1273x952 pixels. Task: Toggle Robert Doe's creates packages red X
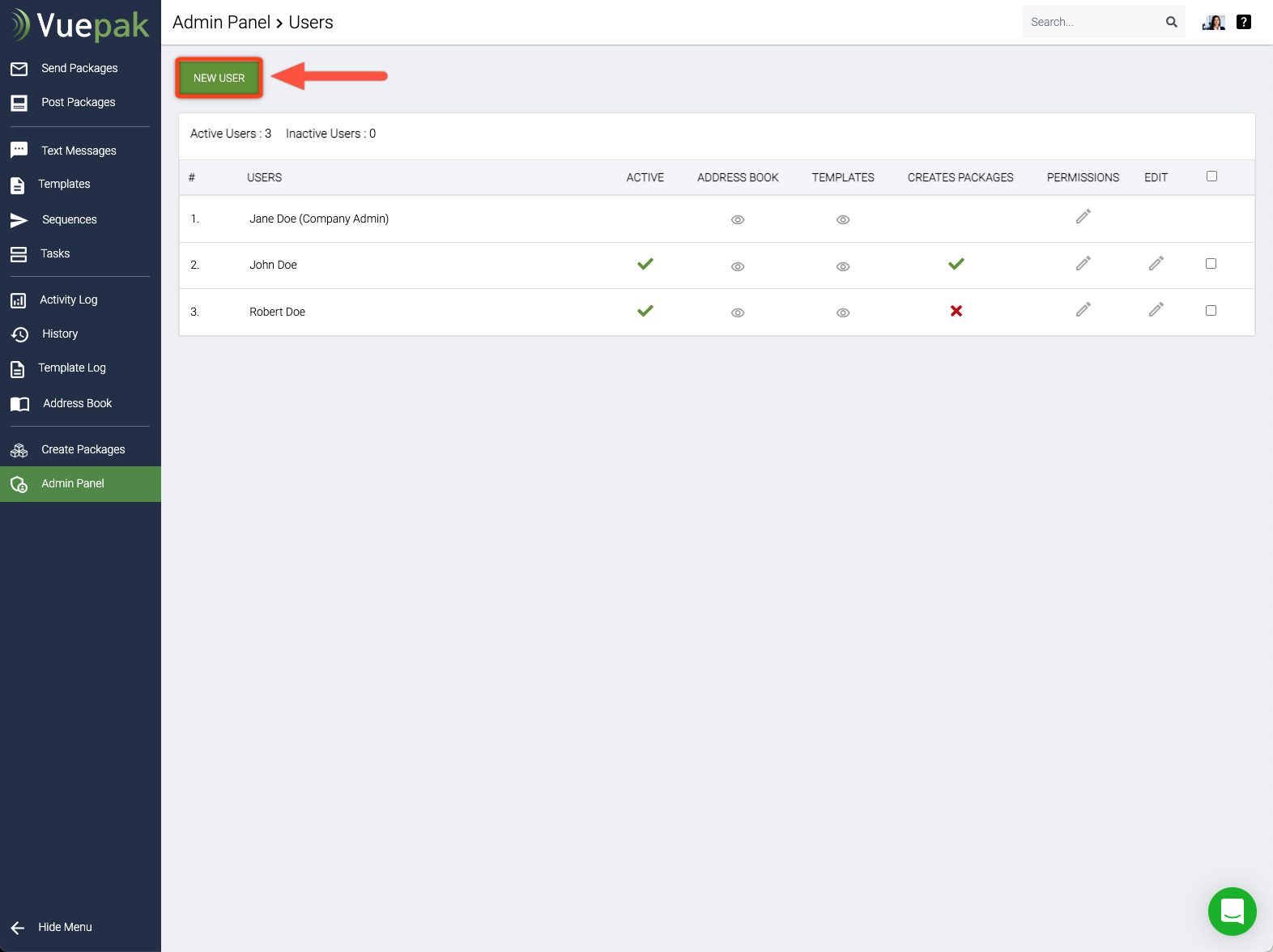[956, 311]
